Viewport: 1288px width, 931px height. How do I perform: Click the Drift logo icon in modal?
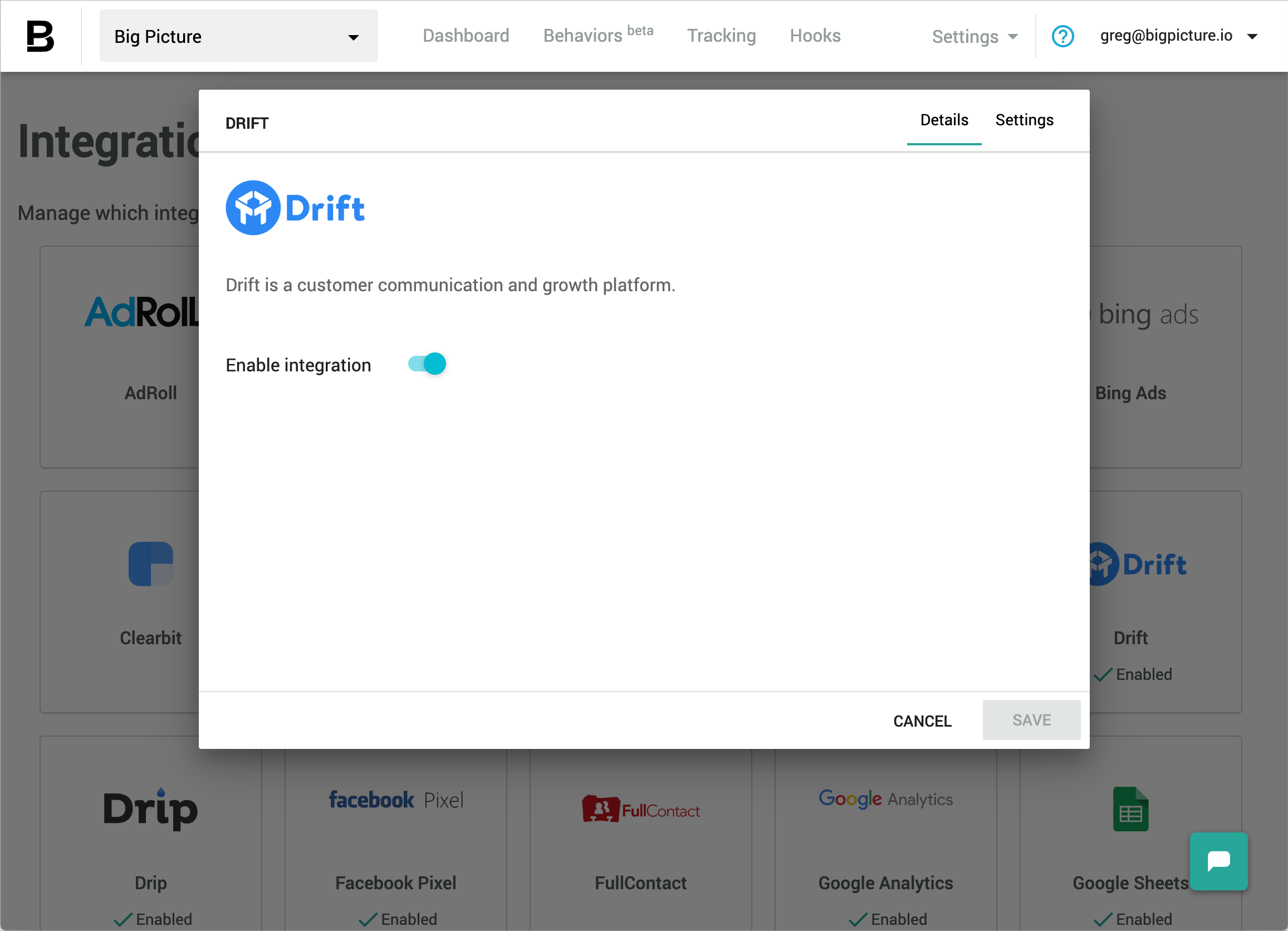[252, 208]
